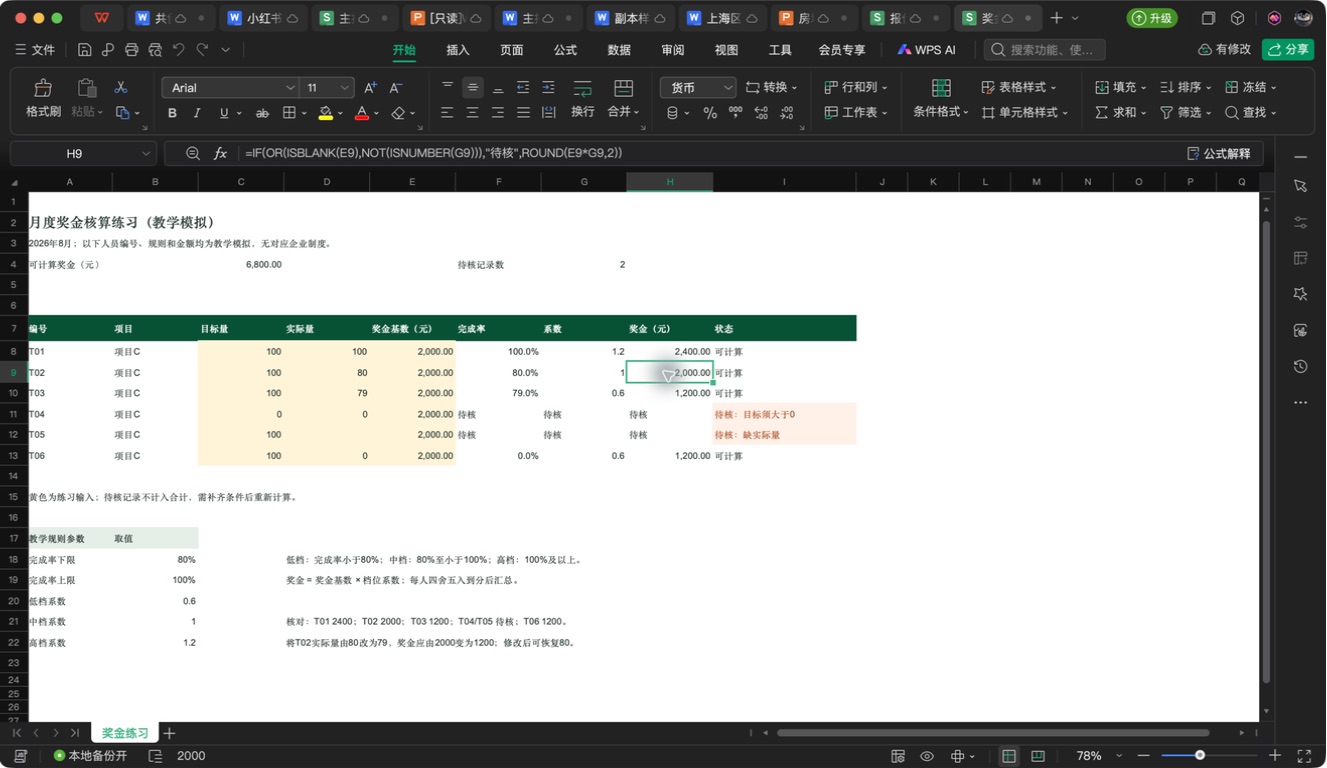Toggle bold formatting

pos(172,113)
